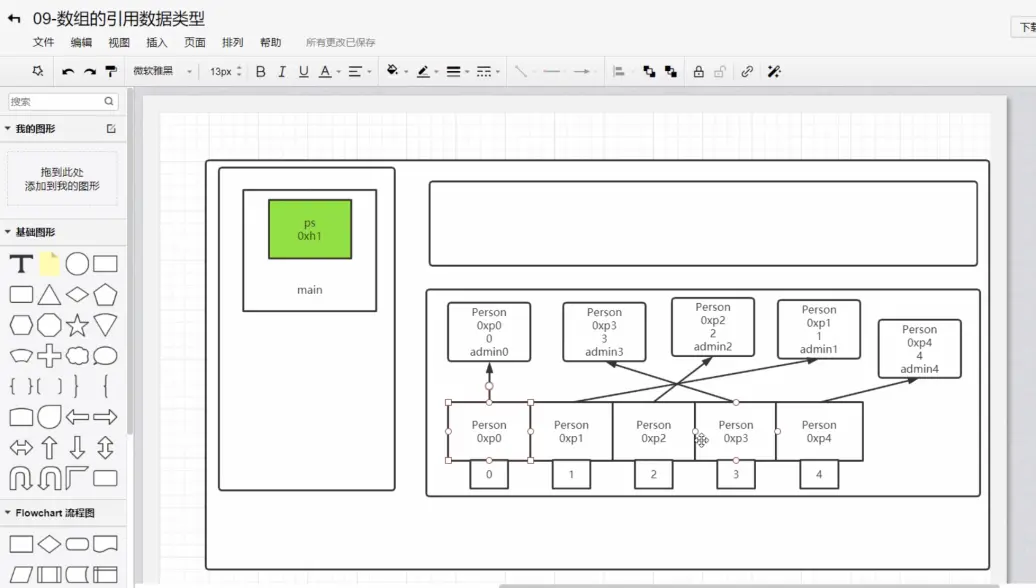Click the document title 09-数组的引用数据类型
Screen dimensions: 1036x588
[119, 18]
